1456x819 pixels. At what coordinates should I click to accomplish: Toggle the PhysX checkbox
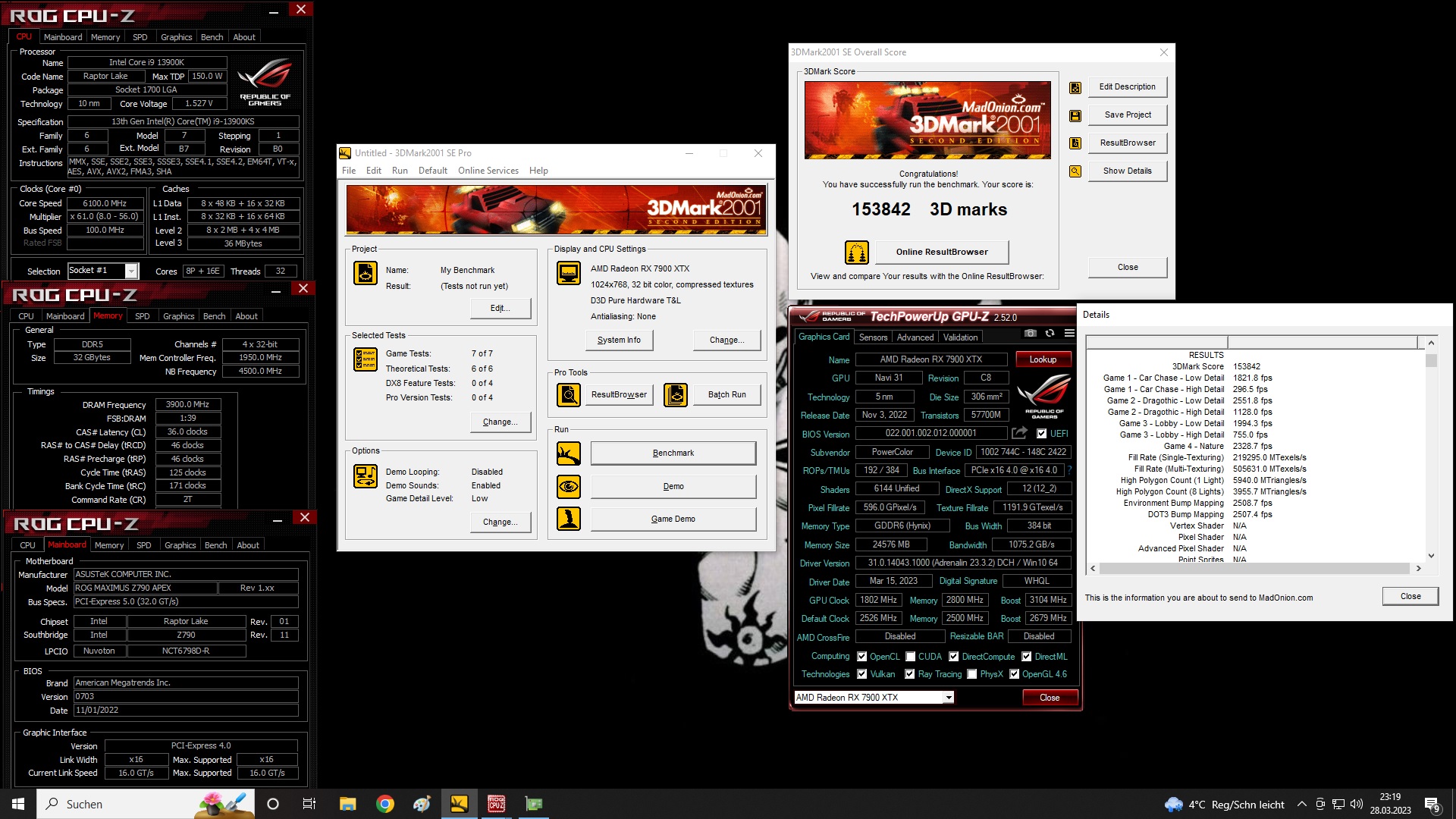pyautogui.click(x=971, y=674)
